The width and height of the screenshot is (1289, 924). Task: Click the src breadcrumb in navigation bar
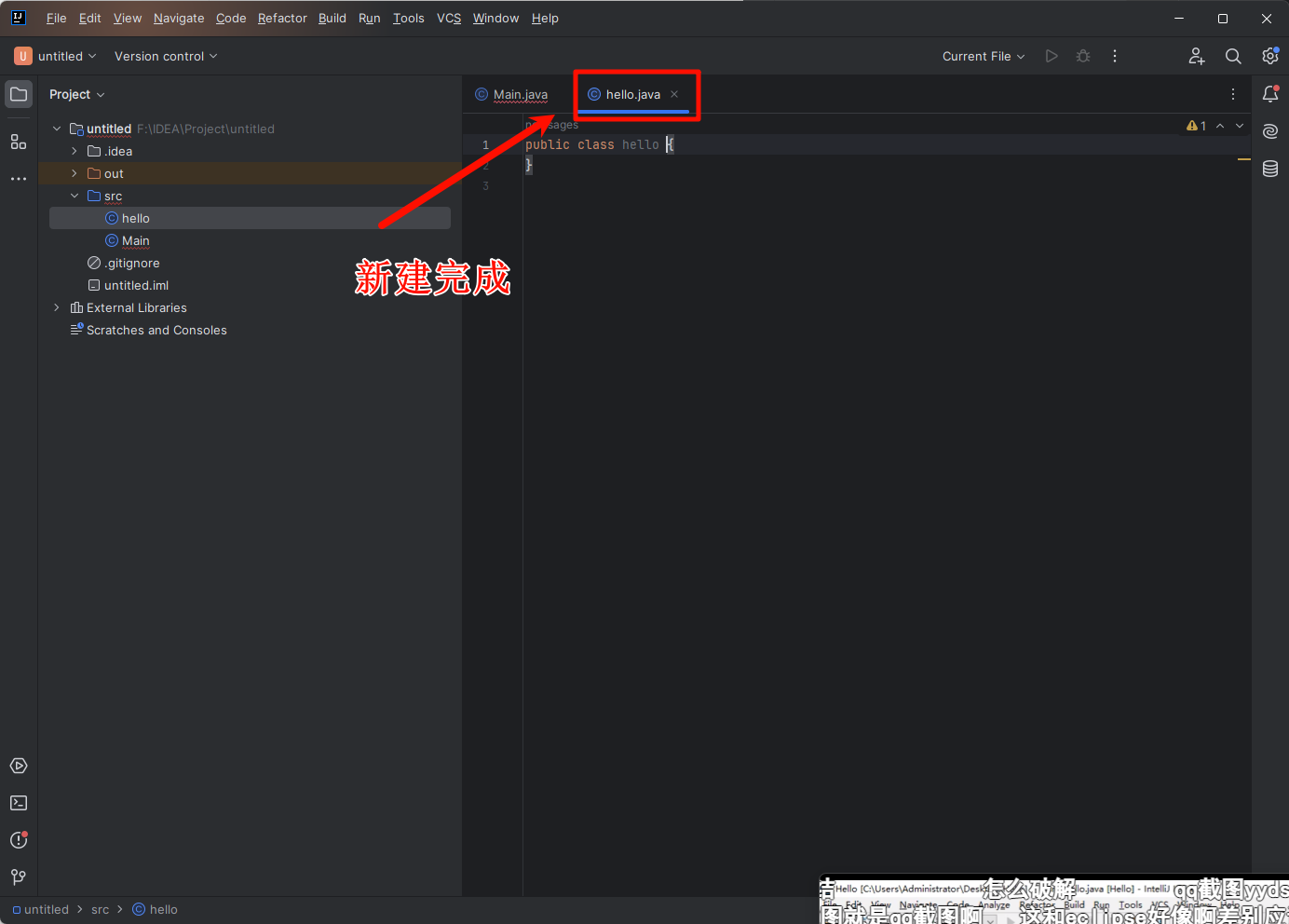point(101,909)
